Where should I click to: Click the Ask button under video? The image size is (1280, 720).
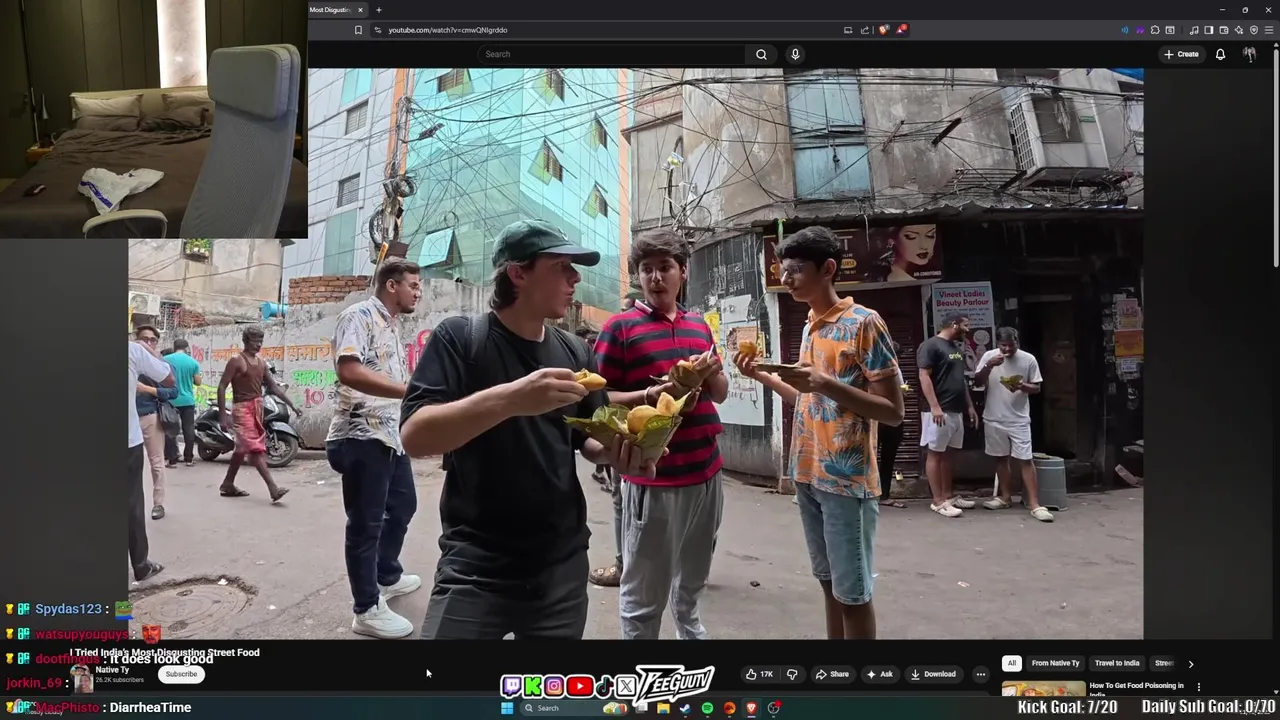pos(880,674)
